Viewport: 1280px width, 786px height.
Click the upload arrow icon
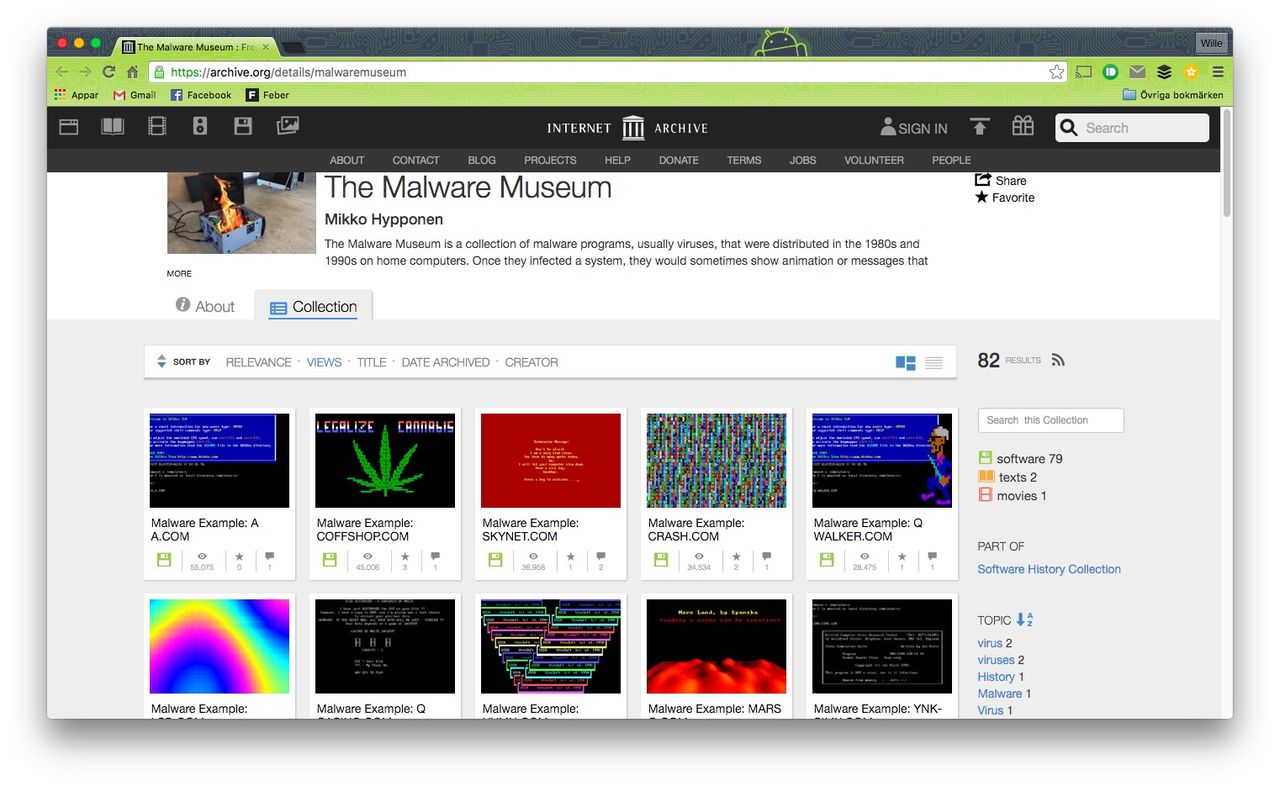(x=979, y=127)
